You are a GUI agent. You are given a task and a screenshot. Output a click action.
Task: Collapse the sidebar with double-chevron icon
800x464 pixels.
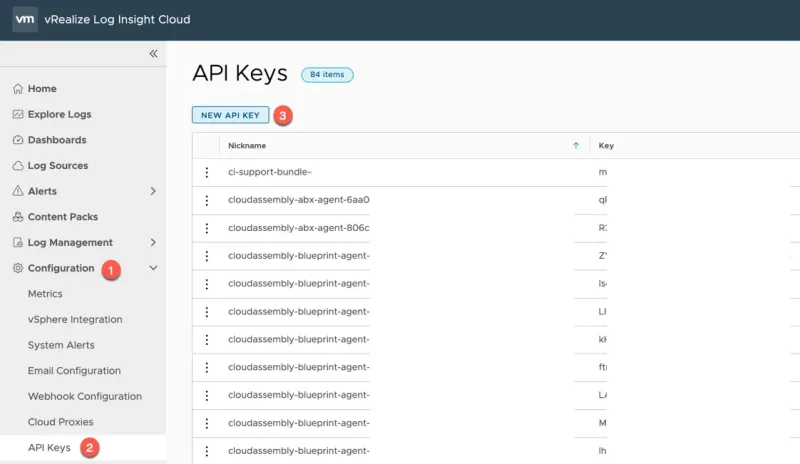click(x=153, y=54)
